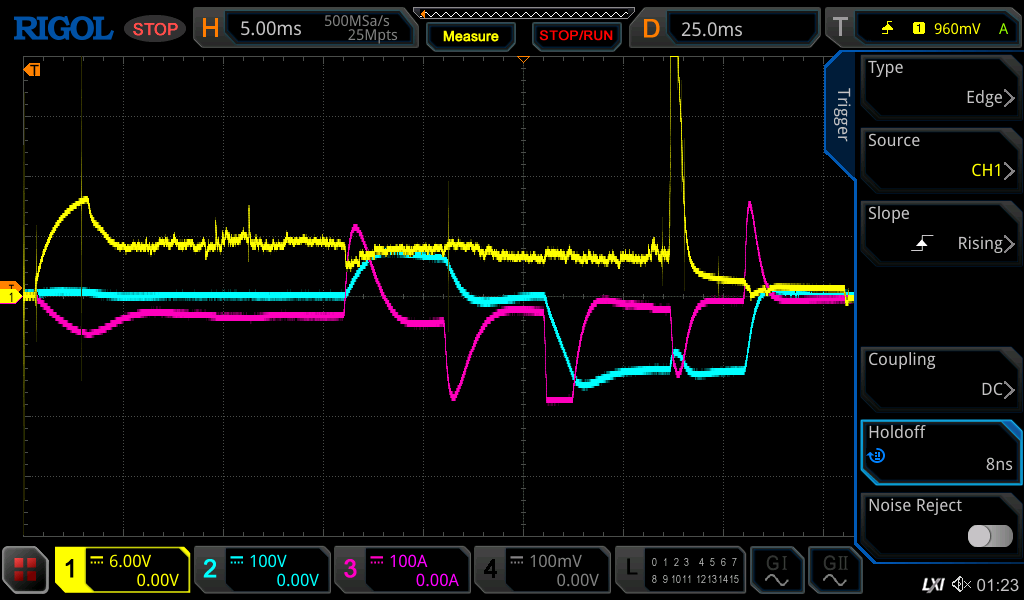
Task: Open the Slope Rising selector
Action: [x=940, y=230]
